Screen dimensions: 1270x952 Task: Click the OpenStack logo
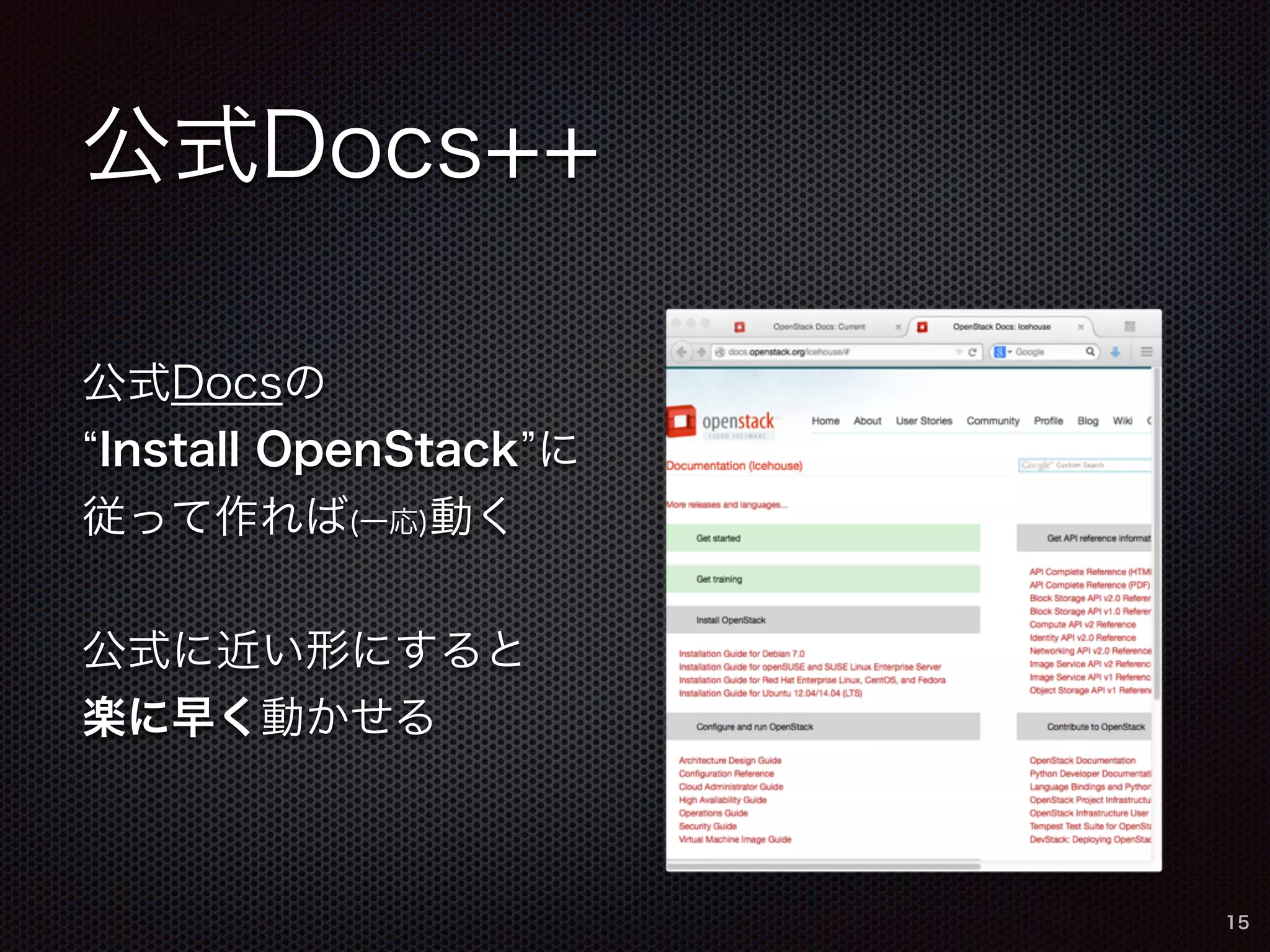[x=721, y=422]
